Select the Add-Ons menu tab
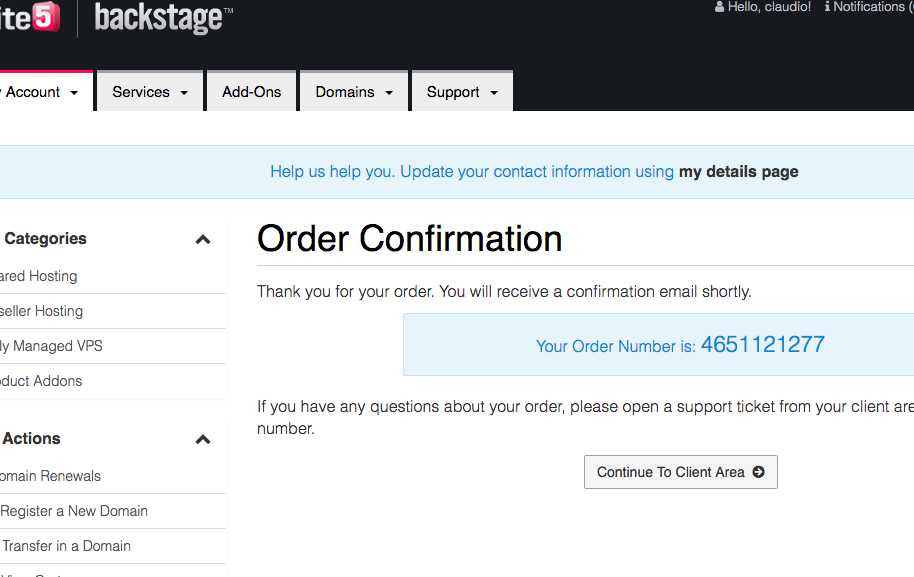The height and width of the screenshot is (577, 914). [x=252, y=92]
